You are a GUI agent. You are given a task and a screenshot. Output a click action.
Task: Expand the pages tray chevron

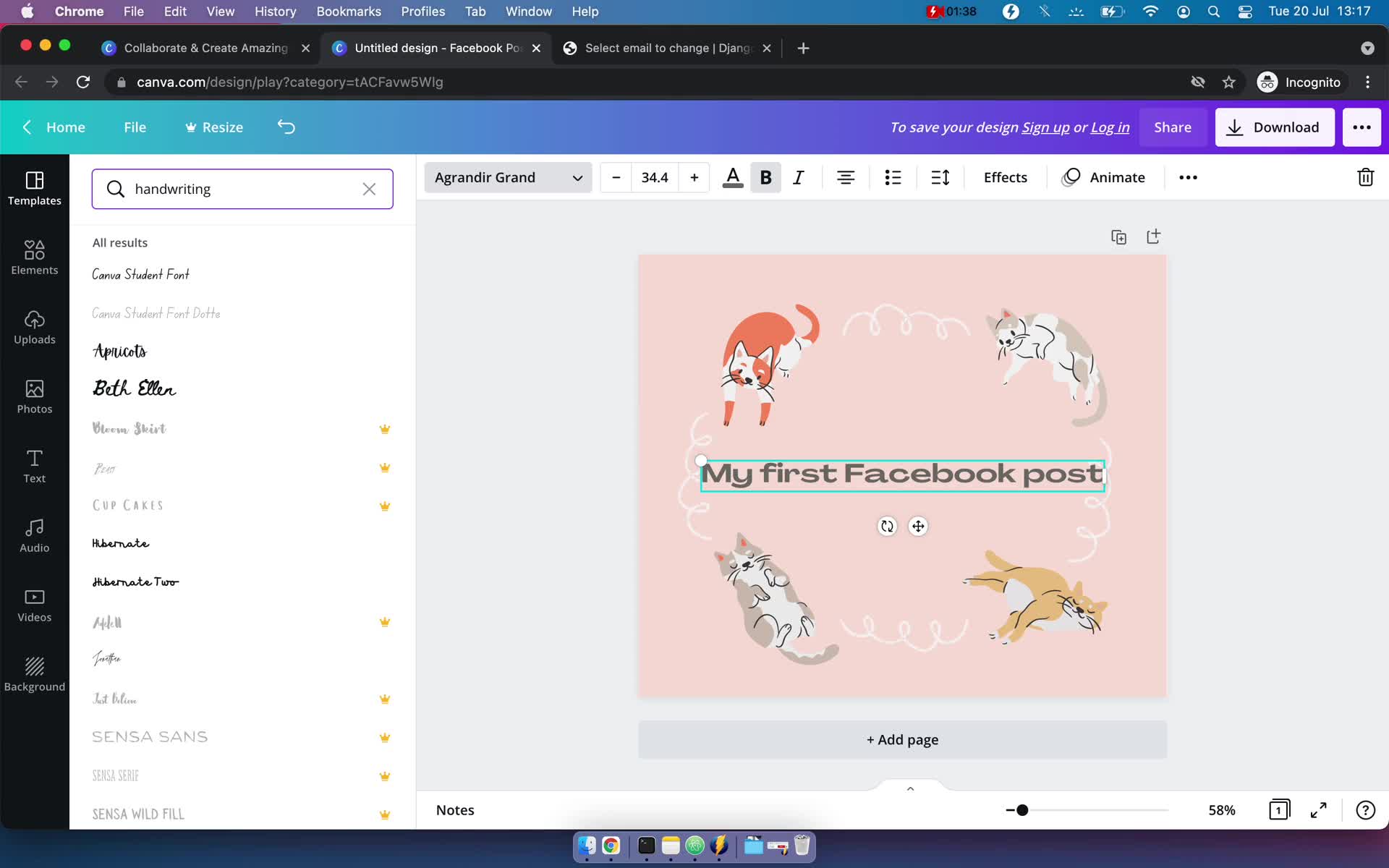click(x=910, y=788)
